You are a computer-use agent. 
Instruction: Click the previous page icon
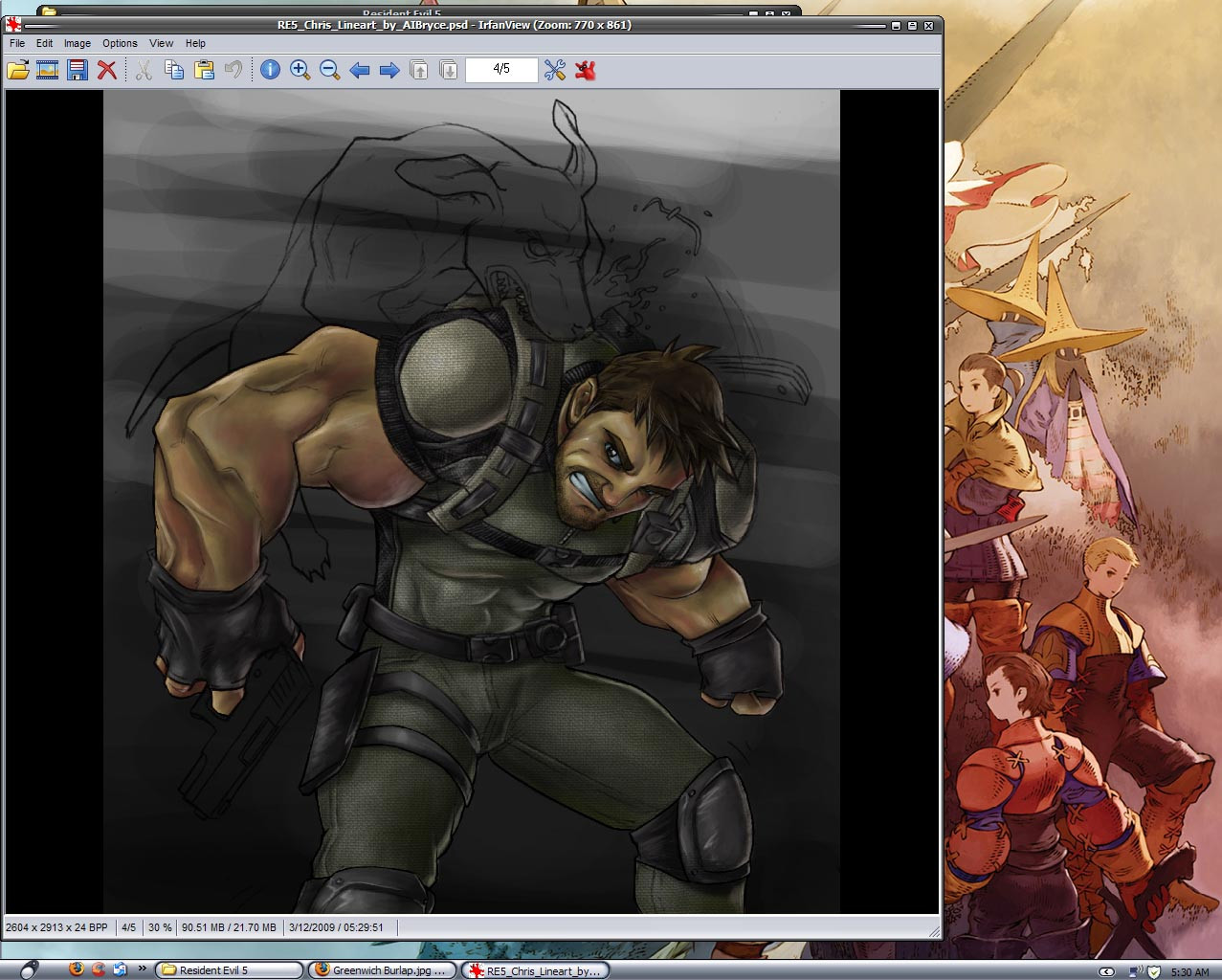click(419, 70)
